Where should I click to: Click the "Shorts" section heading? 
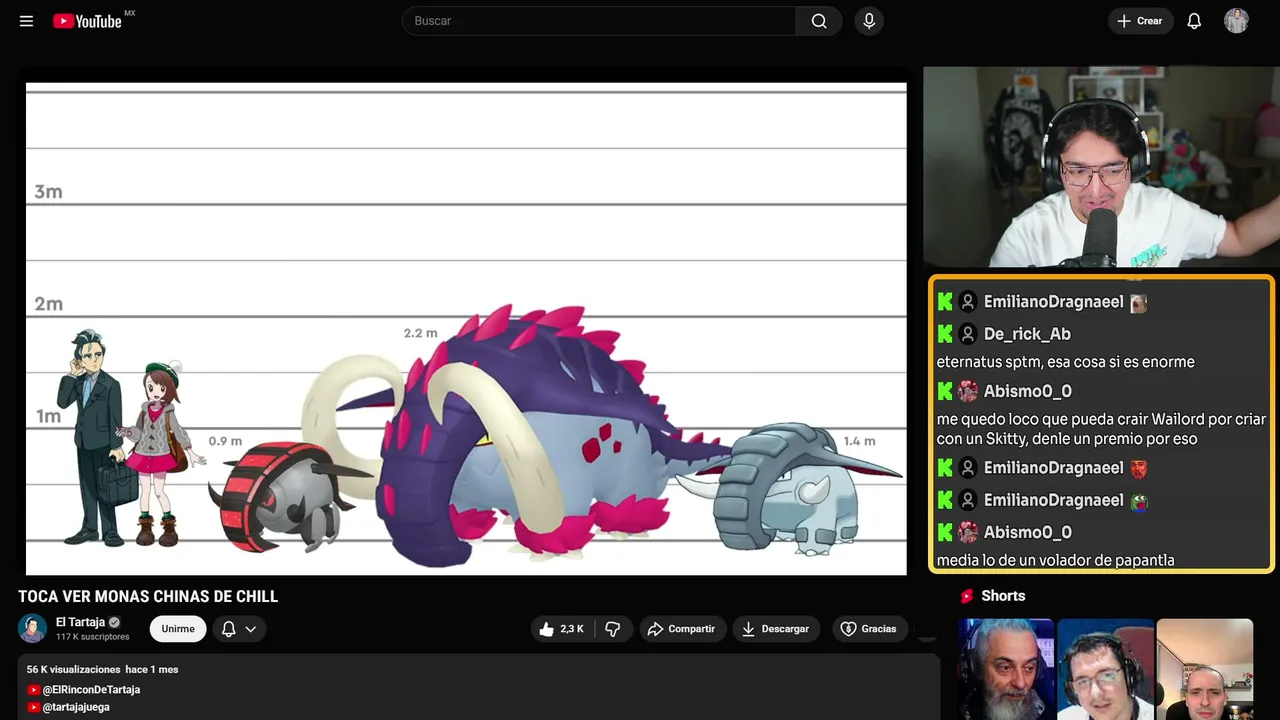click(x=1003, y=596)
